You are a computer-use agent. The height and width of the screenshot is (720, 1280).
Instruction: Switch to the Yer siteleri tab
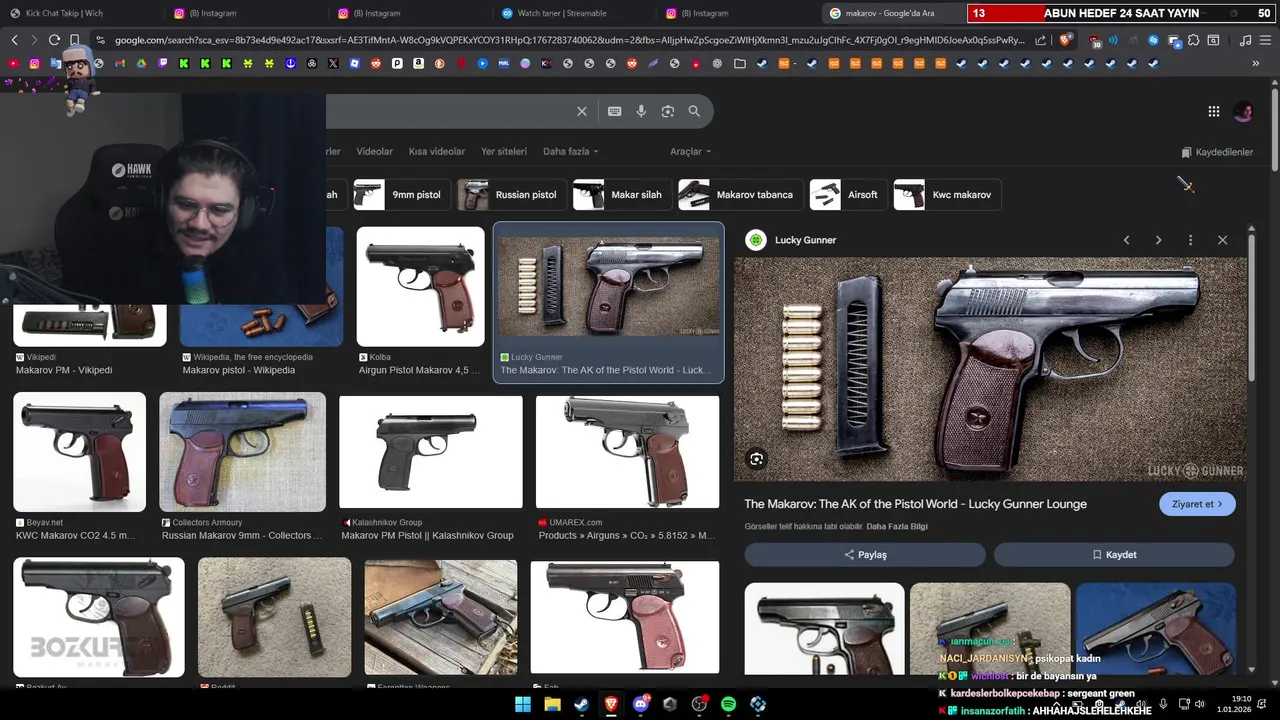pos(504,151)
